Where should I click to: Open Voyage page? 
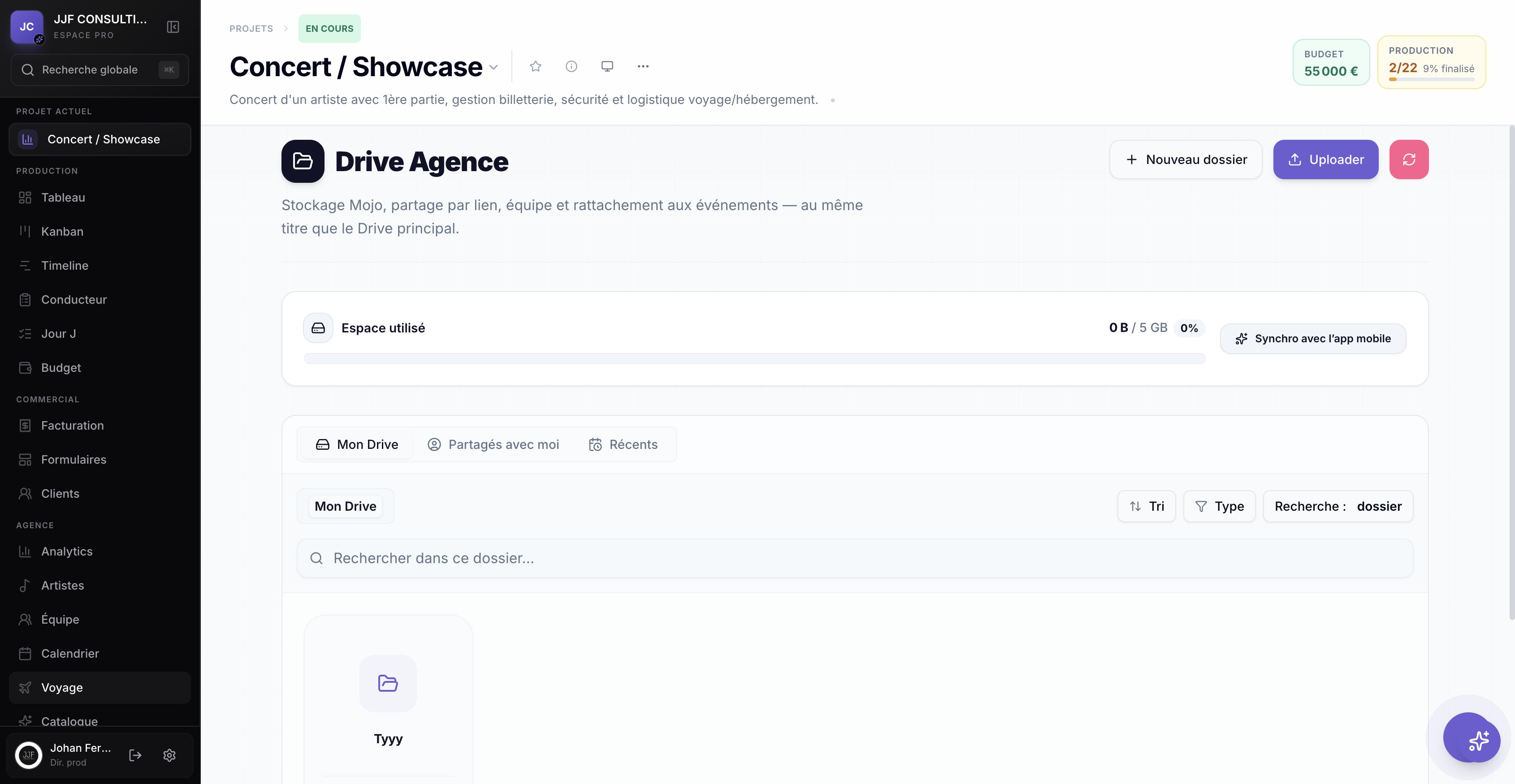click(x=100, y=688)
